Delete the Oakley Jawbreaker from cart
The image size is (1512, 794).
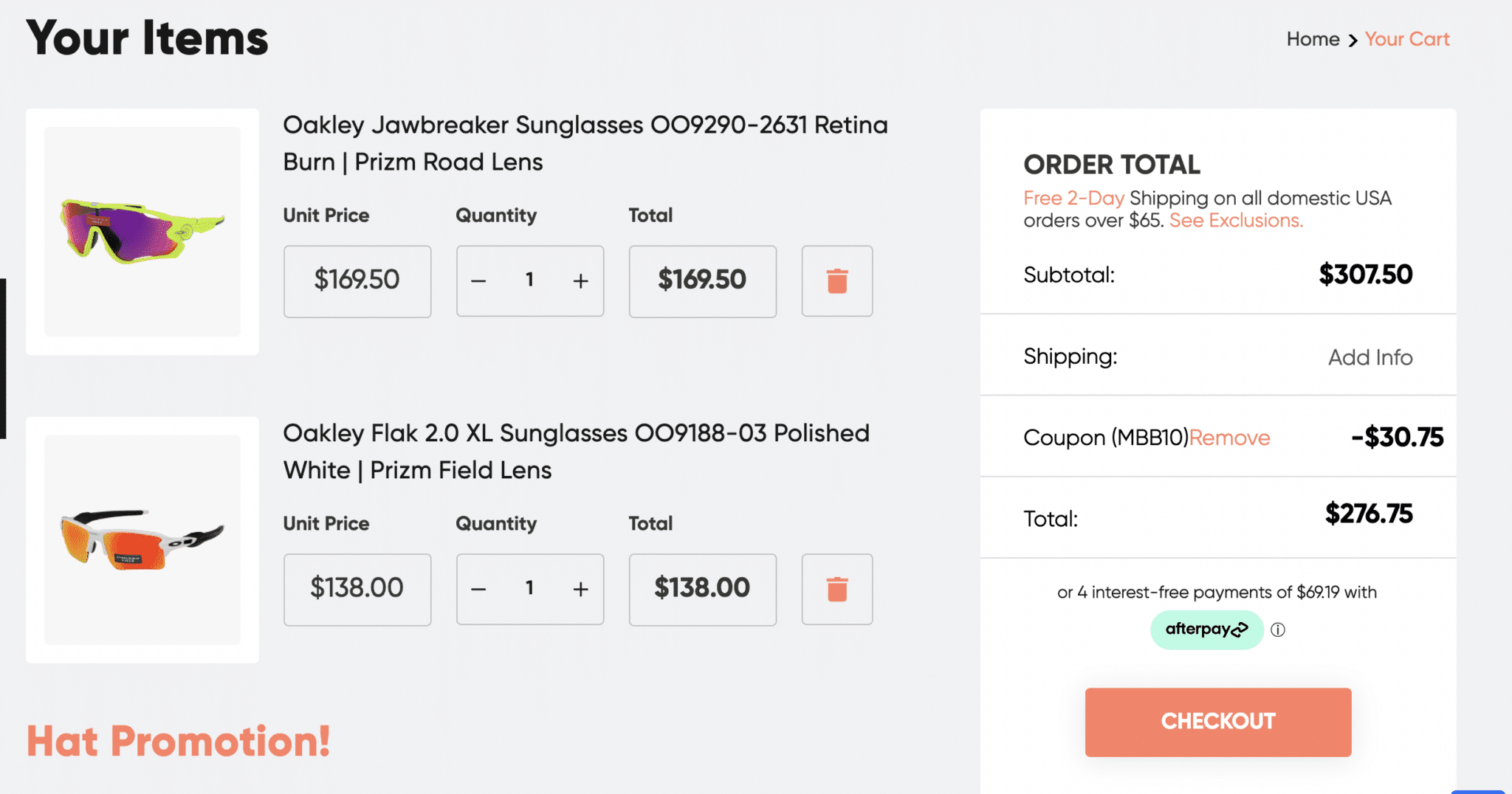836,281
